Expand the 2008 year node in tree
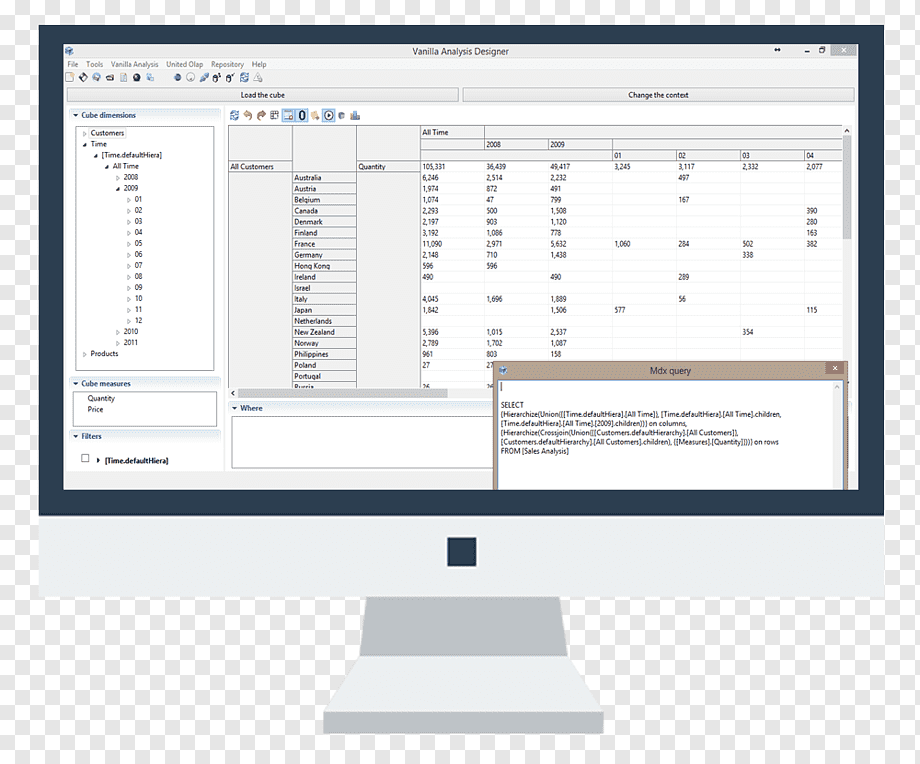This screenshot has width=920, height=764. [x=117, y=178]
